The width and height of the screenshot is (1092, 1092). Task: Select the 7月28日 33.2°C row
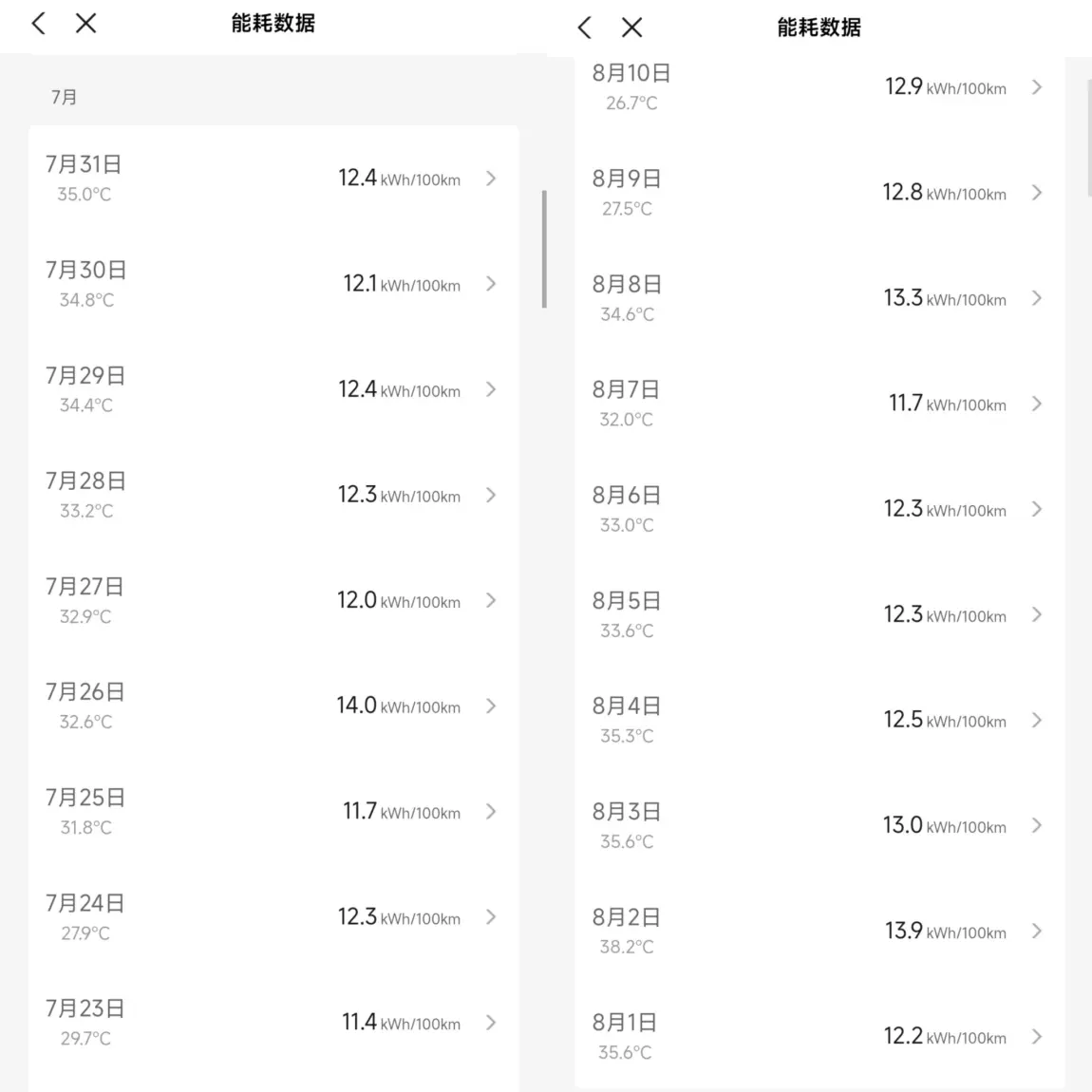pyautogui.click(x=273, y=495)
